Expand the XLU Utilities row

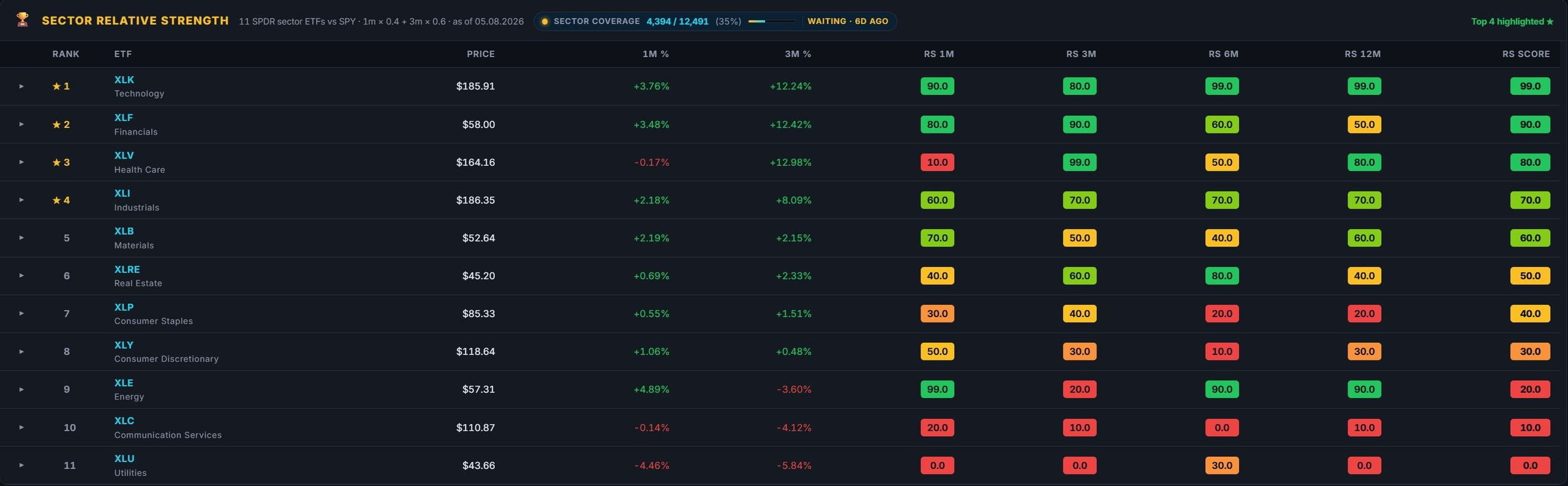[x=21, y=465]
